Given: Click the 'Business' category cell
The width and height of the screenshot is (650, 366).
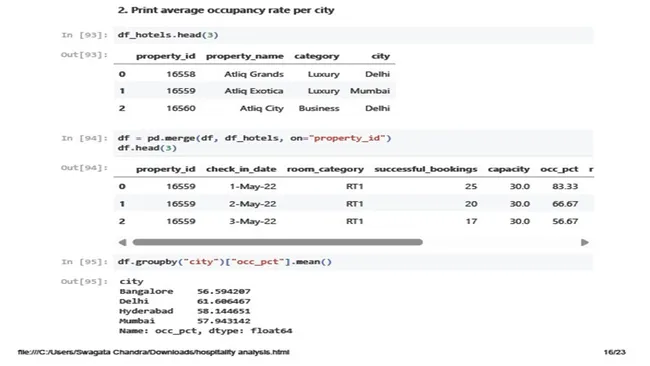Looking at the screenshot, I should click(x=319, y=108).
